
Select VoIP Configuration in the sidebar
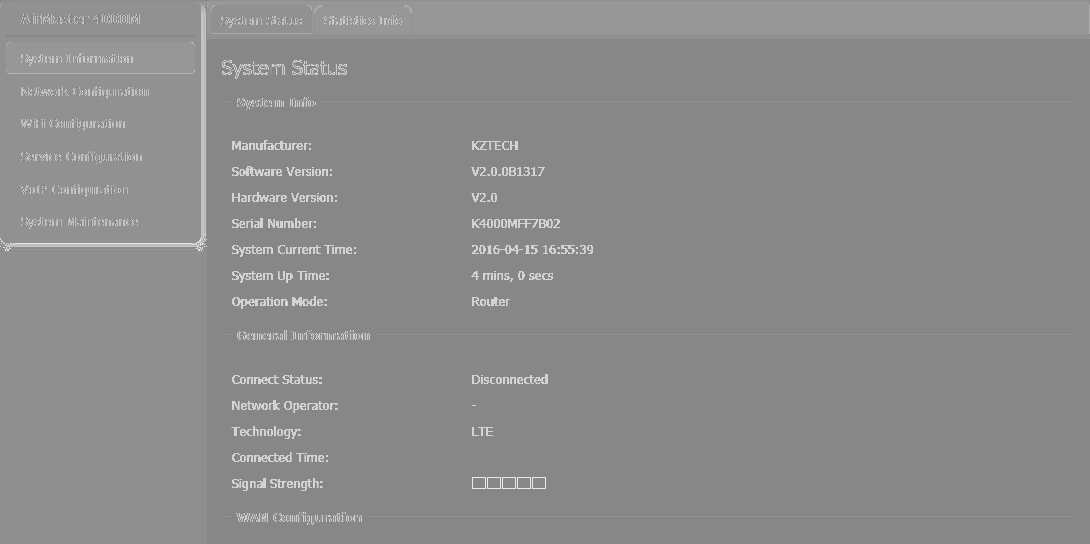pos(74,189)
